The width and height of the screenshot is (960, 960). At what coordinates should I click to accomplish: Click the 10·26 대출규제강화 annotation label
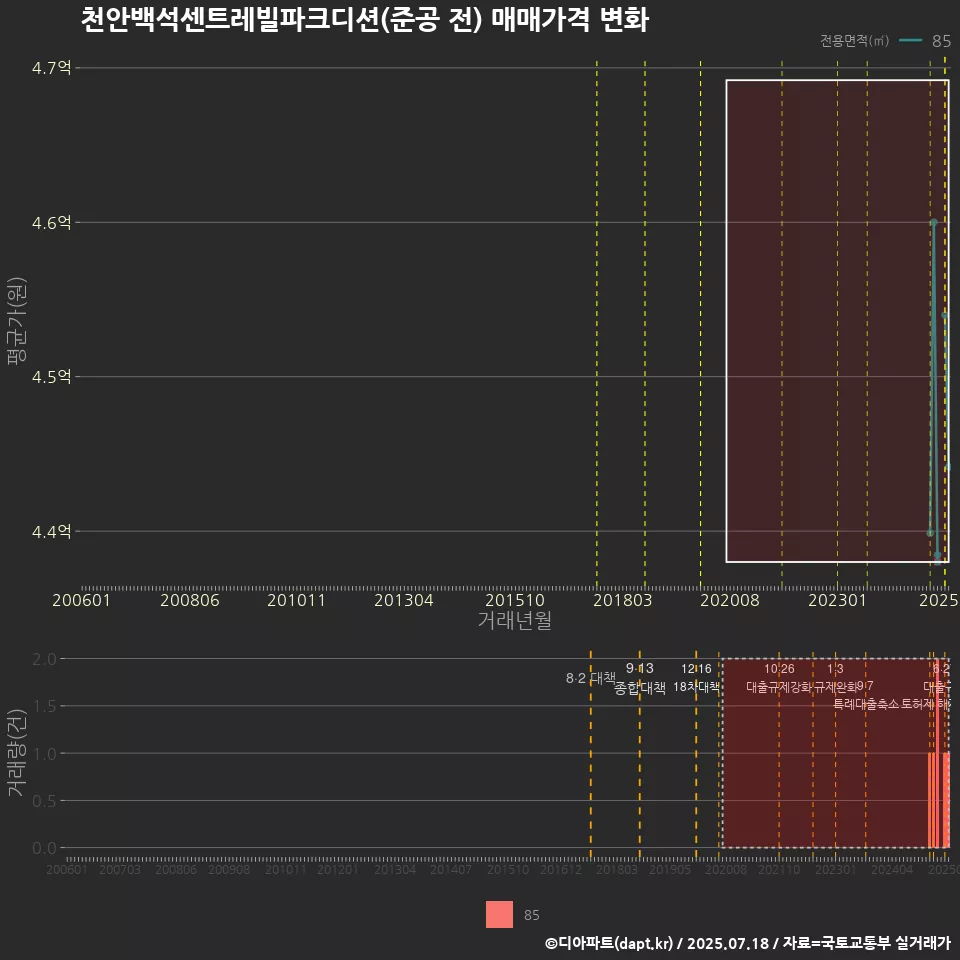click(779, 678)
